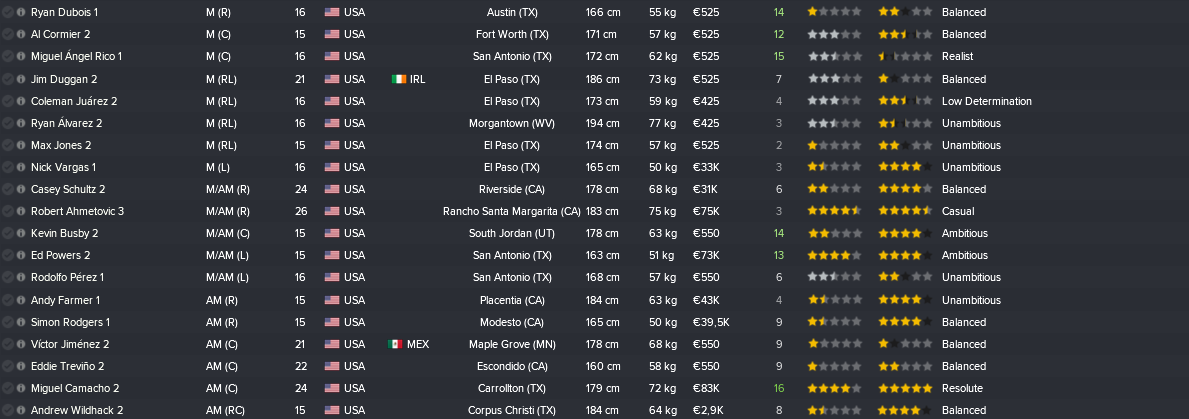Image resolution: width=1189 pixels, height=419 pixels.
Task: Click the info icon beside Ed Powers 2
Action: point(20,255)
